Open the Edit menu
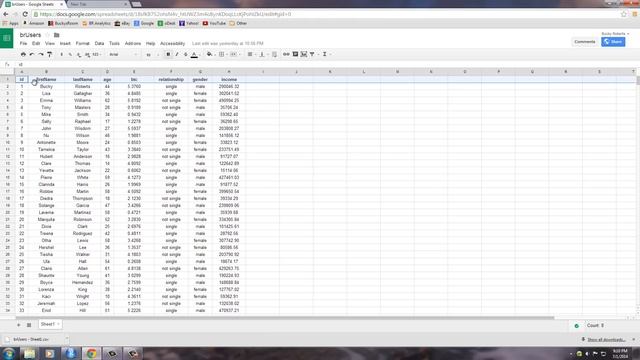Viewport: 640px width, 360px height. [36, 43]
